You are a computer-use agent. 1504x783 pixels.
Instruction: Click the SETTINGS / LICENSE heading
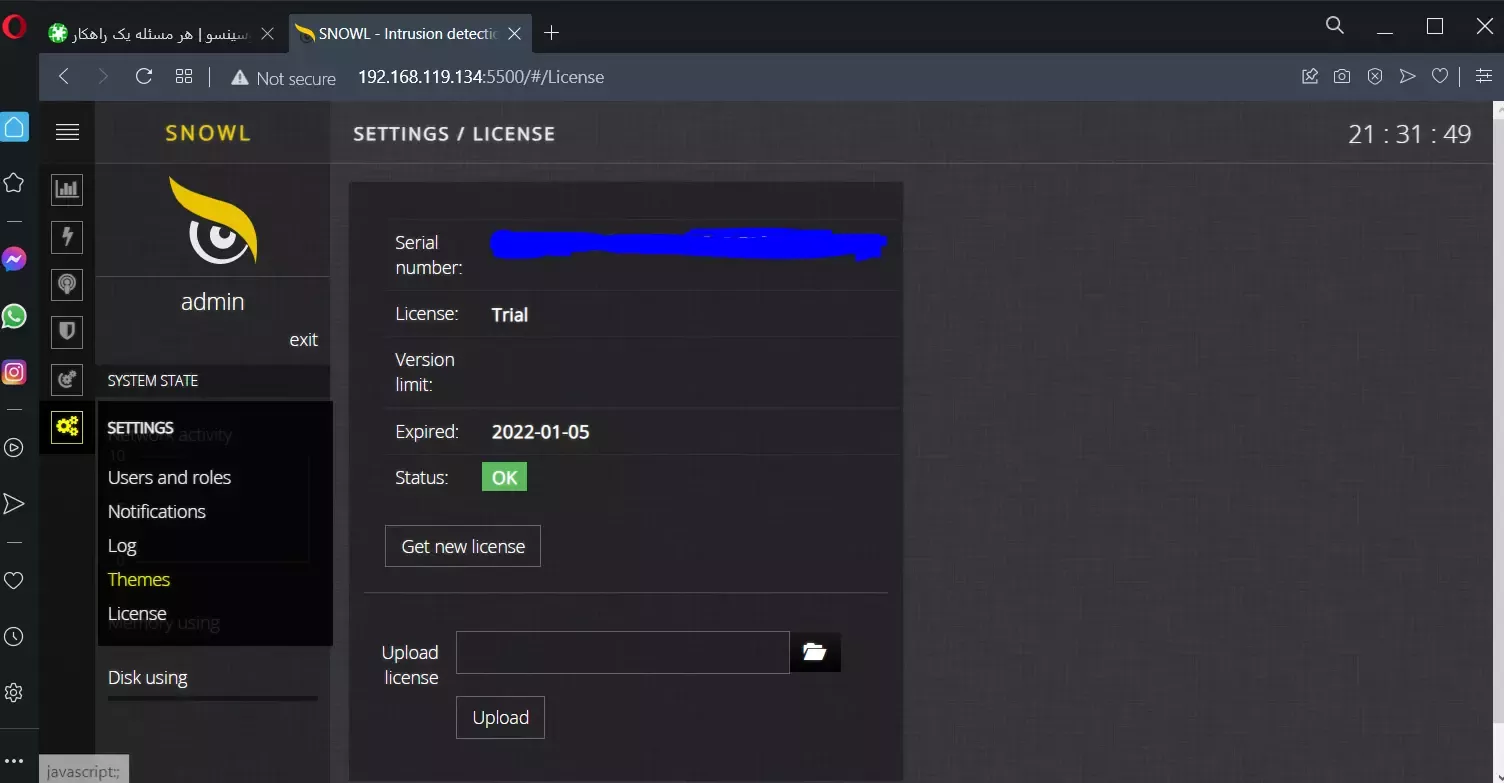coord(454,134)
